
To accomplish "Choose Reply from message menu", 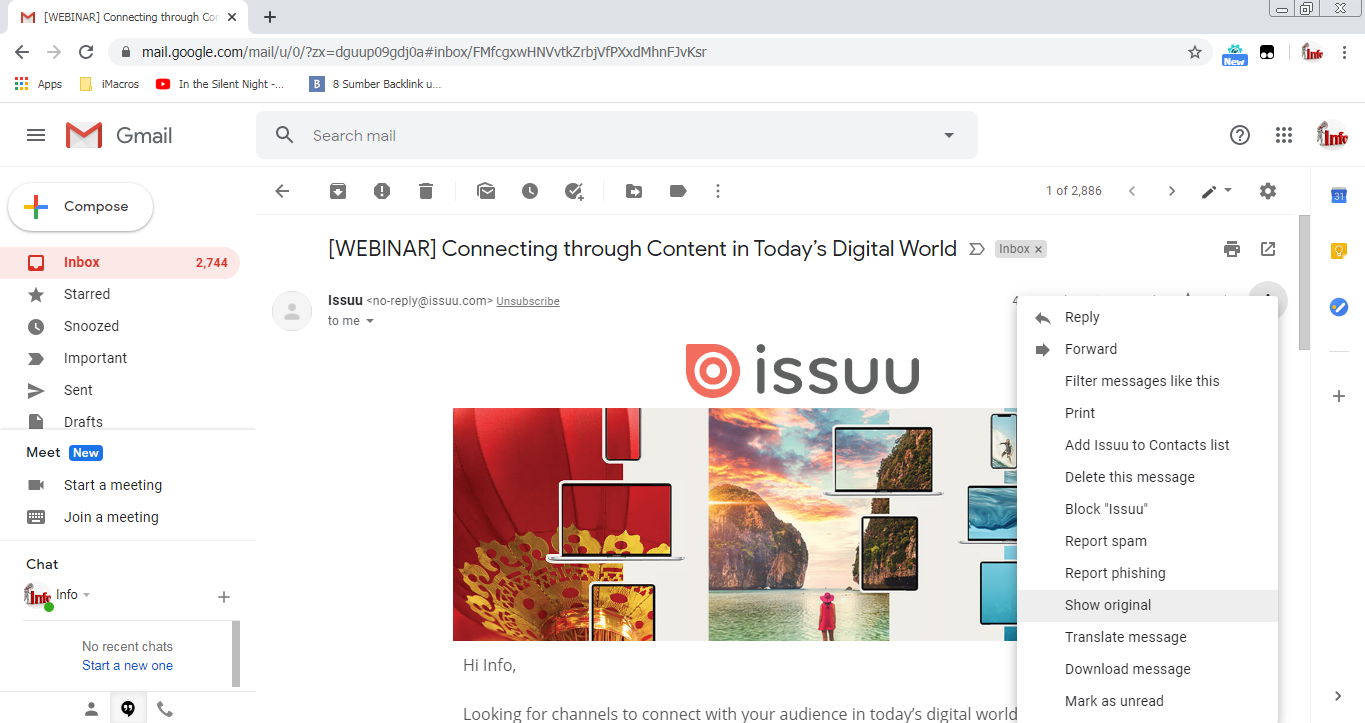I will pyautogui.click(x=1147, y=317).
